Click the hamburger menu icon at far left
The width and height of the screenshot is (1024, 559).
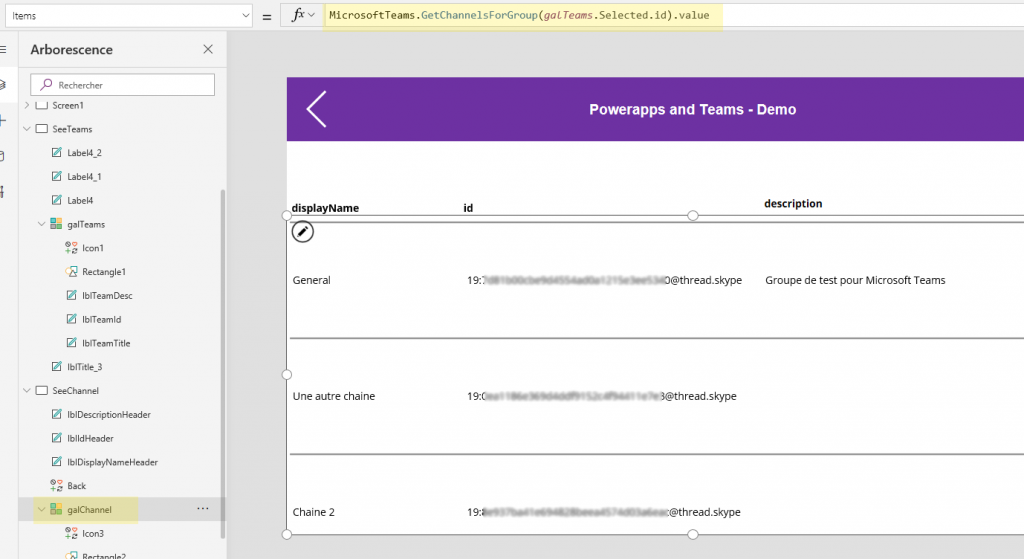coord(3,50)
